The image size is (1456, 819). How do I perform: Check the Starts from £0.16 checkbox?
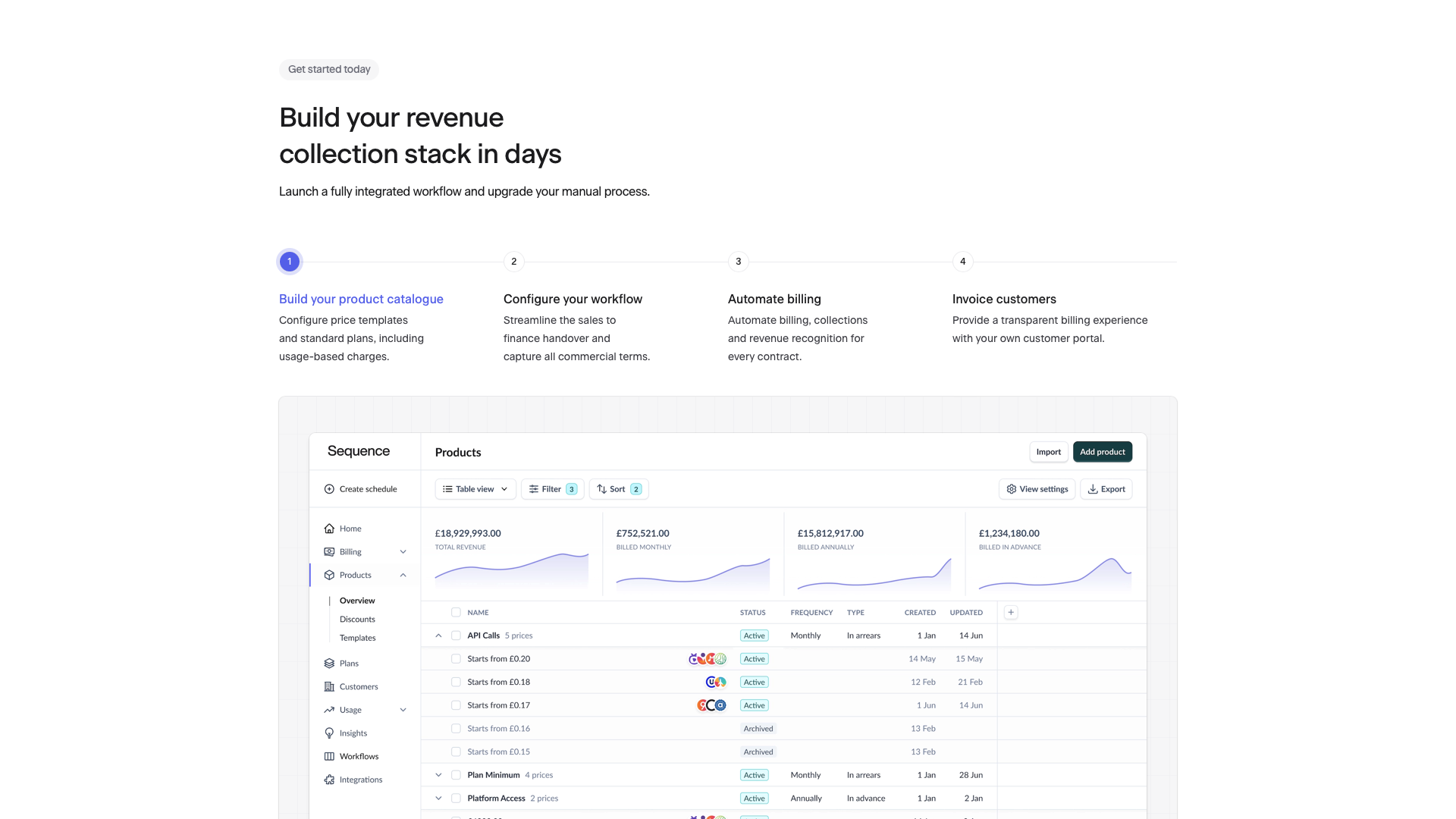[x=456, y=729]
